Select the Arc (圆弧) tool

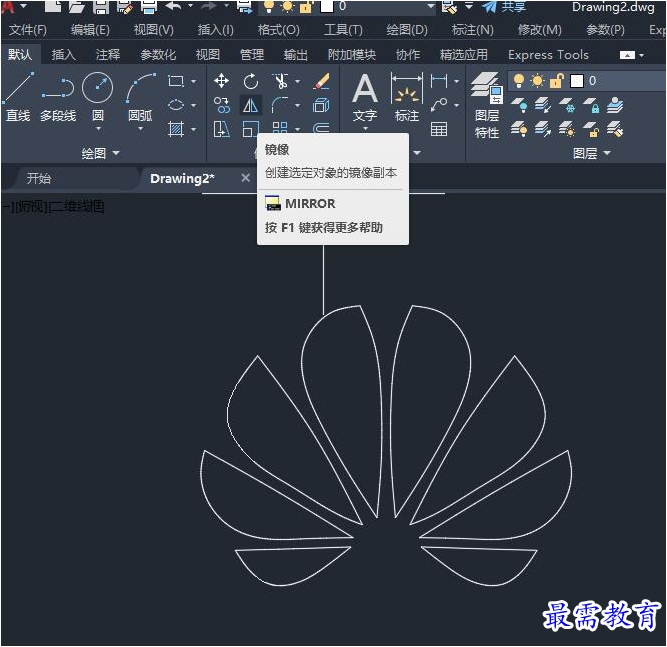point(140,96)
